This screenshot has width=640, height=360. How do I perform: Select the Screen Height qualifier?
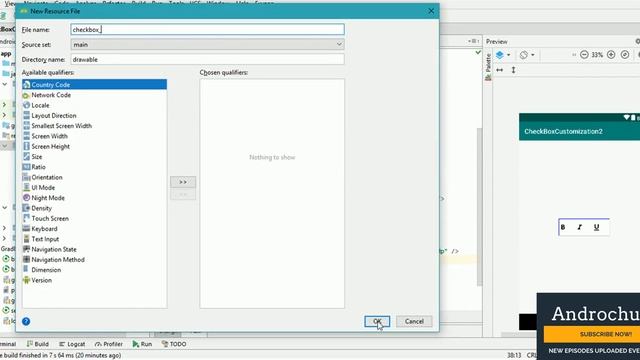(x=94, y=146)
